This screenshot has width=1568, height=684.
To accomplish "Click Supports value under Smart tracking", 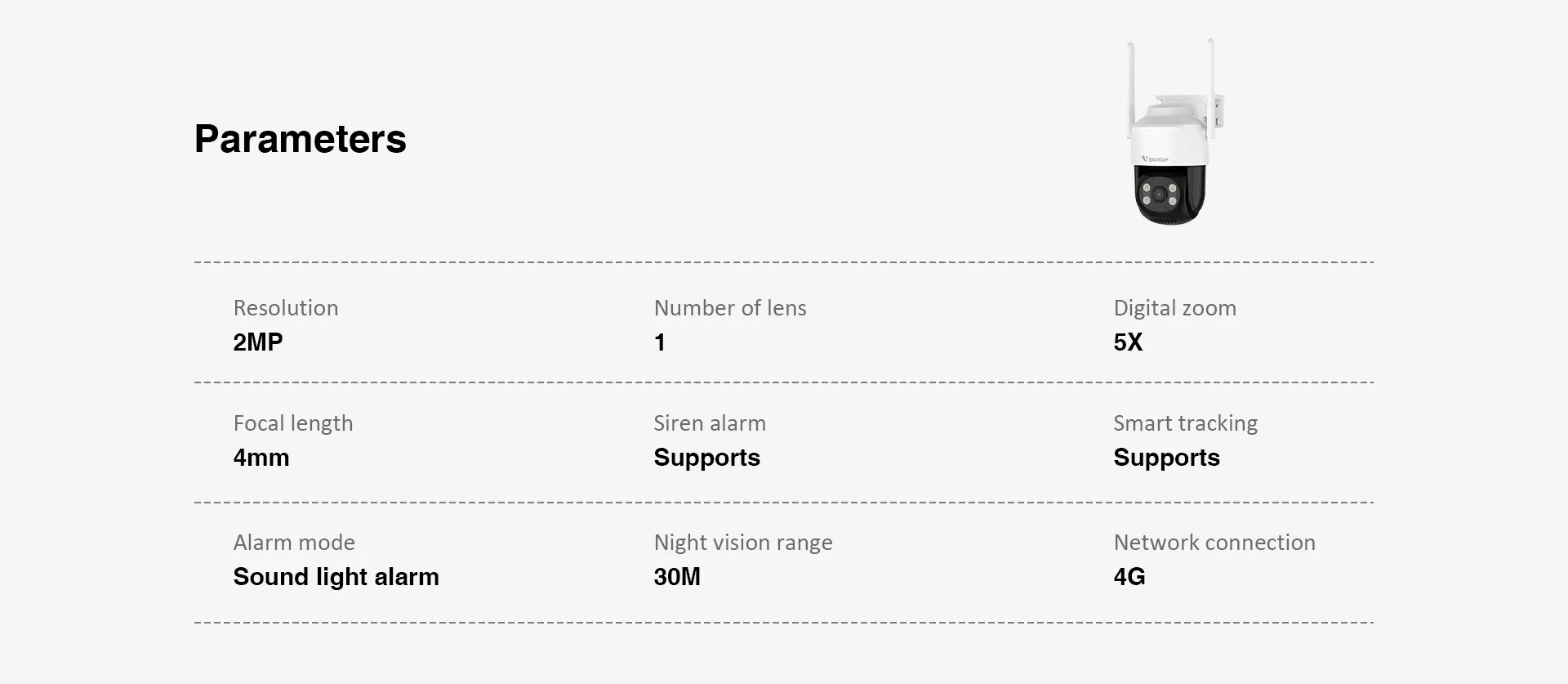I will (1166, 458).
